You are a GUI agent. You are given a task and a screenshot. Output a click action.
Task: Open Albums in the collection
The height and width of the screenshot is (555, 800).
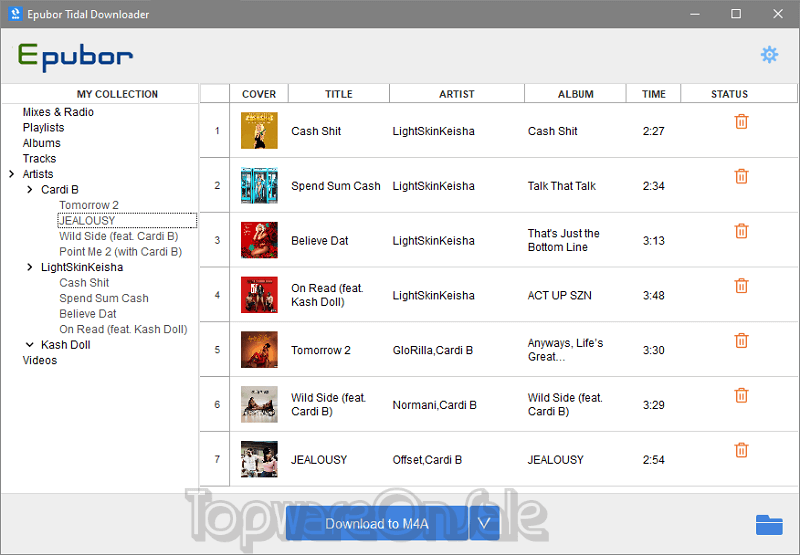[41, 143]
